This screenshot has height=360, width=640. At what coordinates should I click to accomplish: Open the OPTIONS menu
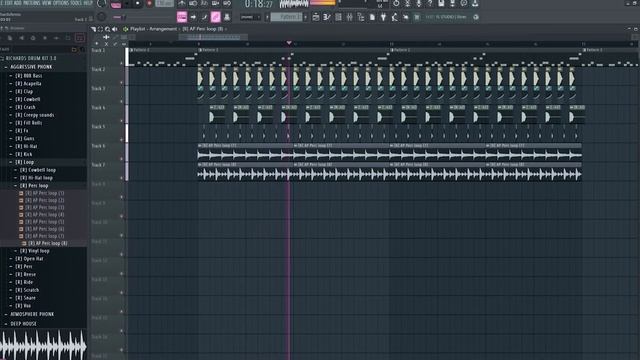(x=61, y=3)
